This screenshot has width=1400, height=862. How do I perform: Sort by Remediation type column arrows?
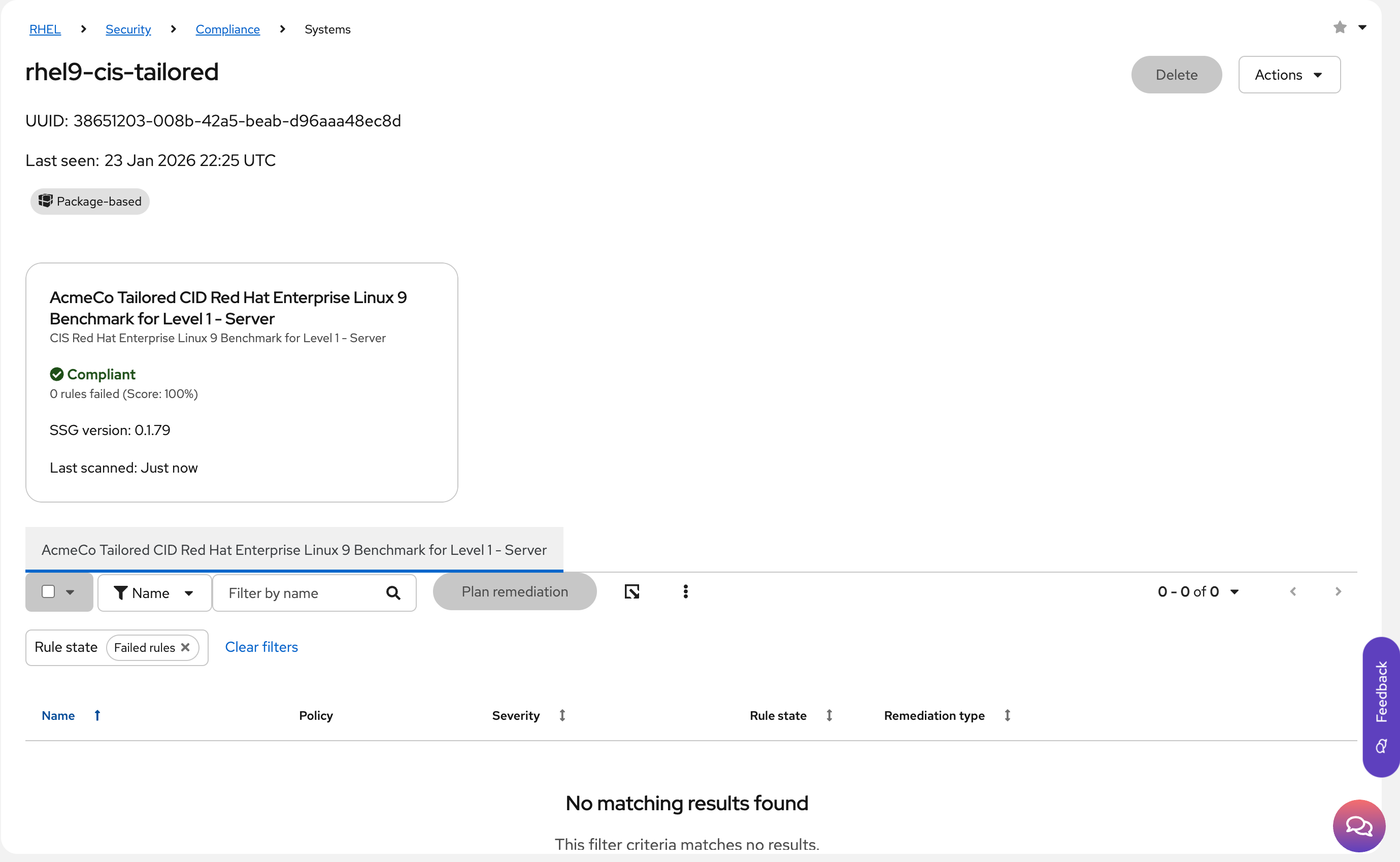click(x=1007, y=715)
